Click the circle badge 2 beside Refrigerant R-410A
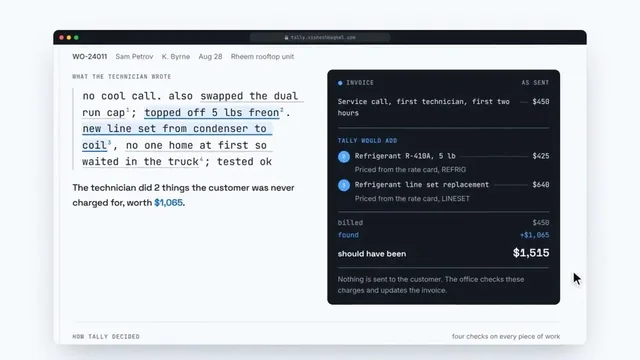 (344, 156)
